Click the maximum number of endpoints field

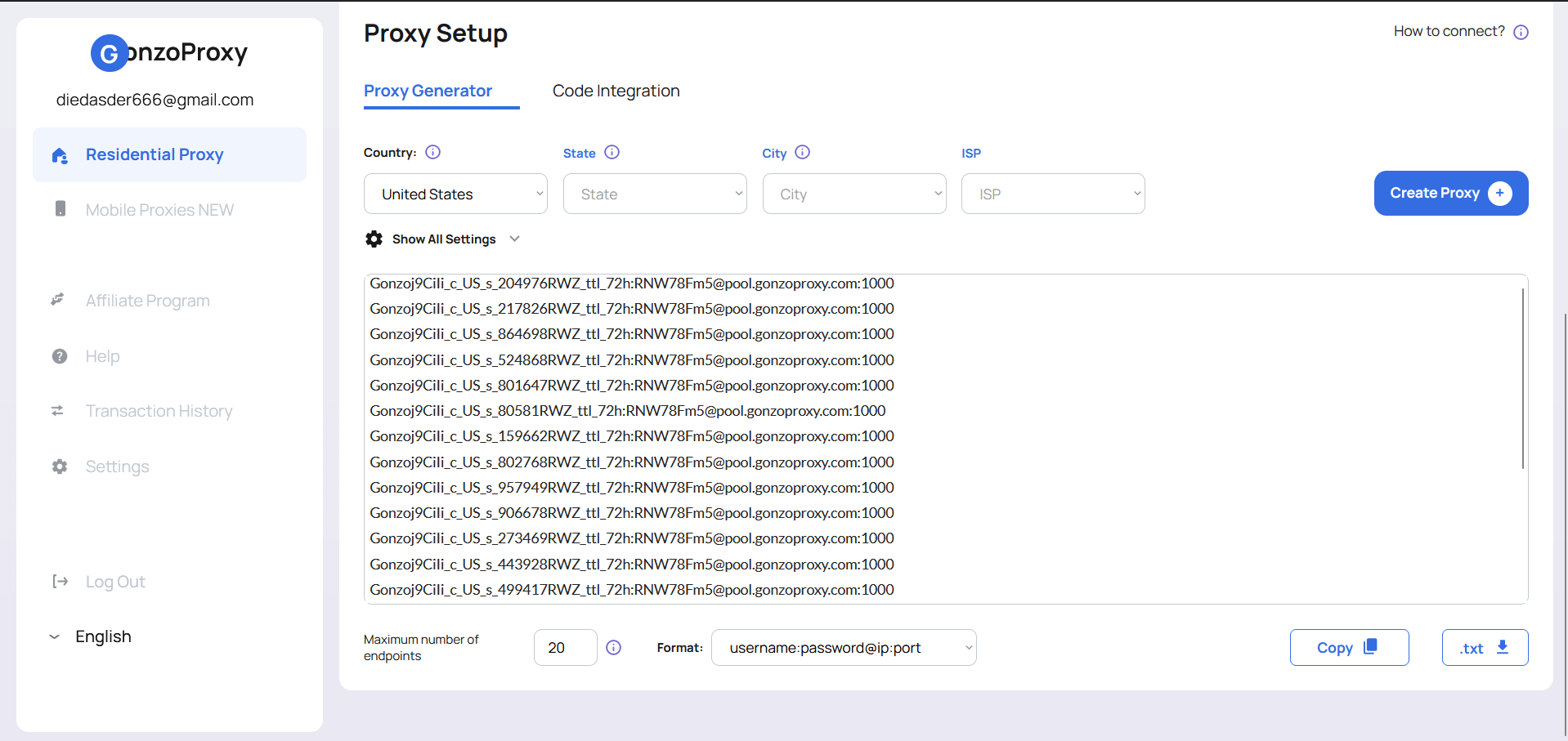click(565, 647)
